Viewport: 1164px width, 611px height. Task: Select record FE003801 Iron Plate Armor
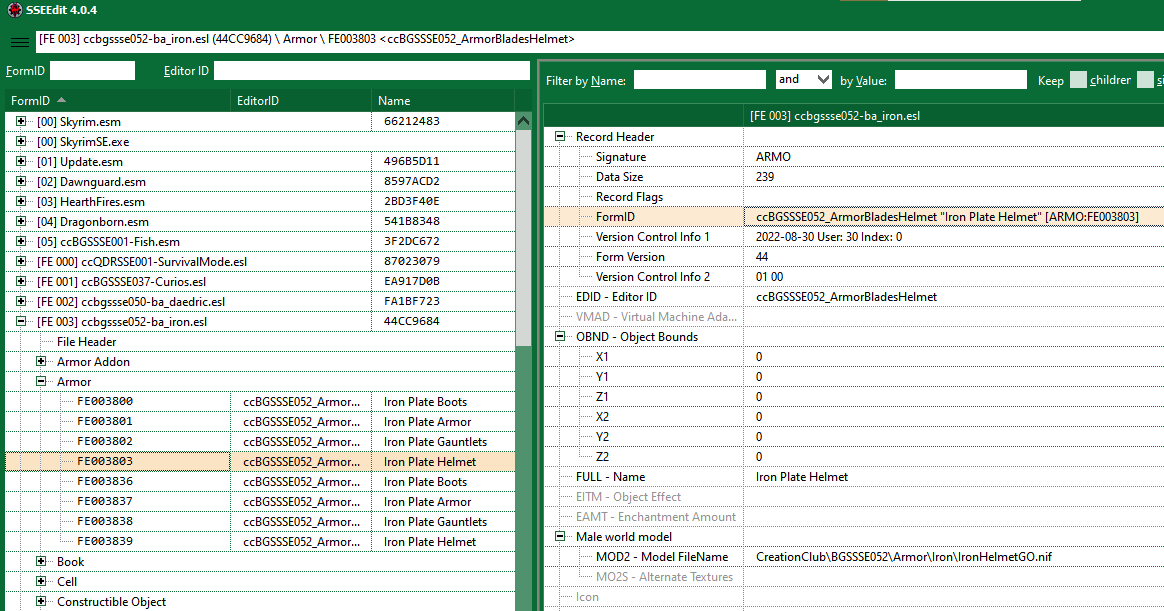tap(260, 421)
